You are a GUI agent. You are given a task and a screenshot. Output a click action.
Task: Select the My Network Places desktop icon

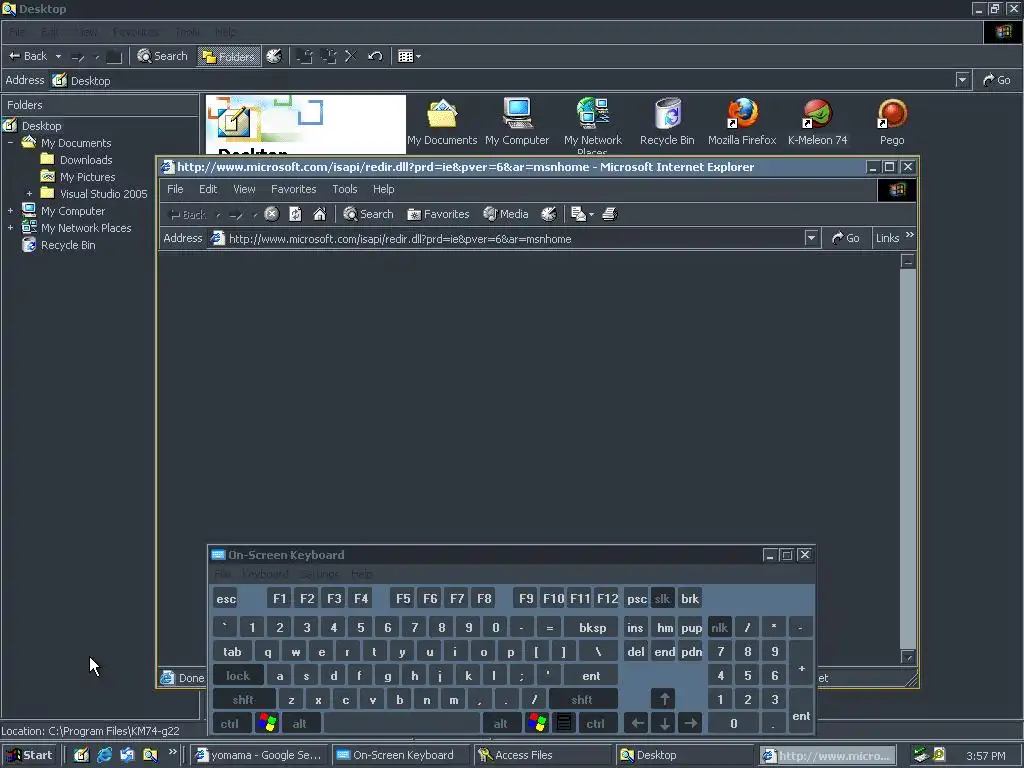click(592, 125)
